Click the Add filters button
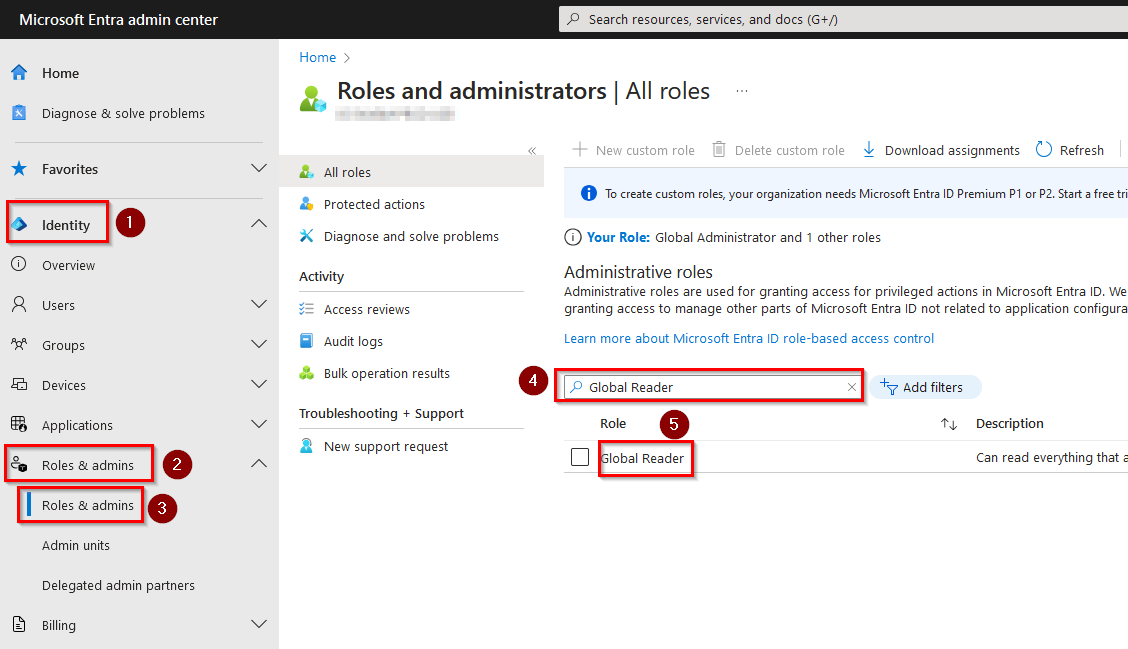Screen dimensions: 1128x649 (925, 387)
